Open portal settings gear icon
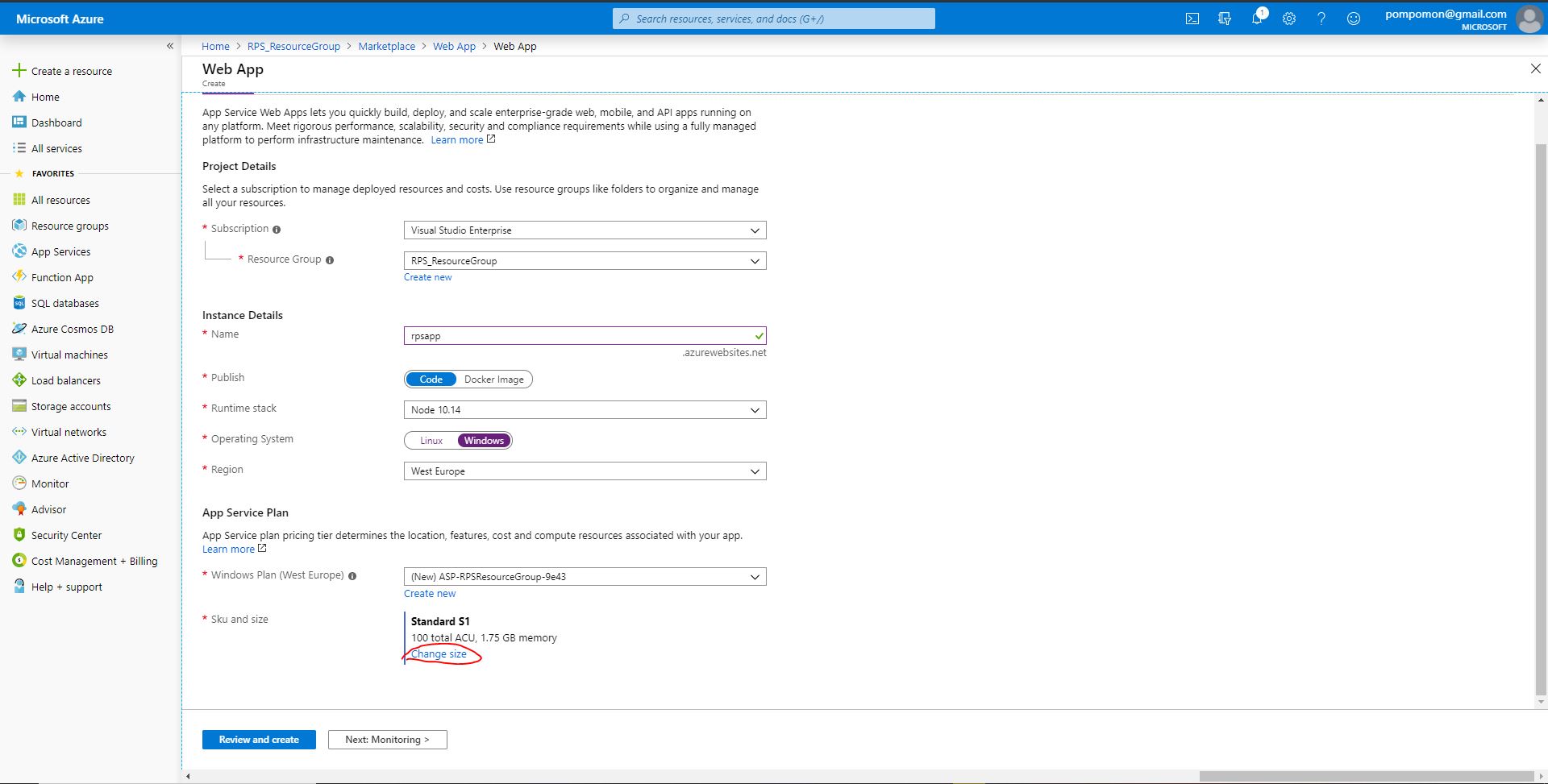This screenshot has height=784, width=1548. coord(1289,19)
